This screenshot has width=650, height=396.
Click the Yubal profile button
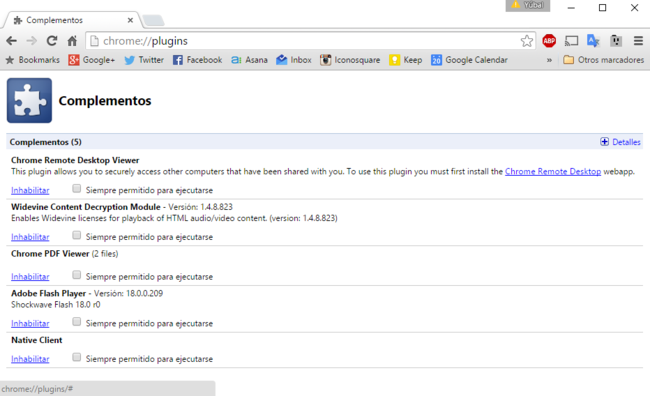pyautogui.click(x=528, y=5)
